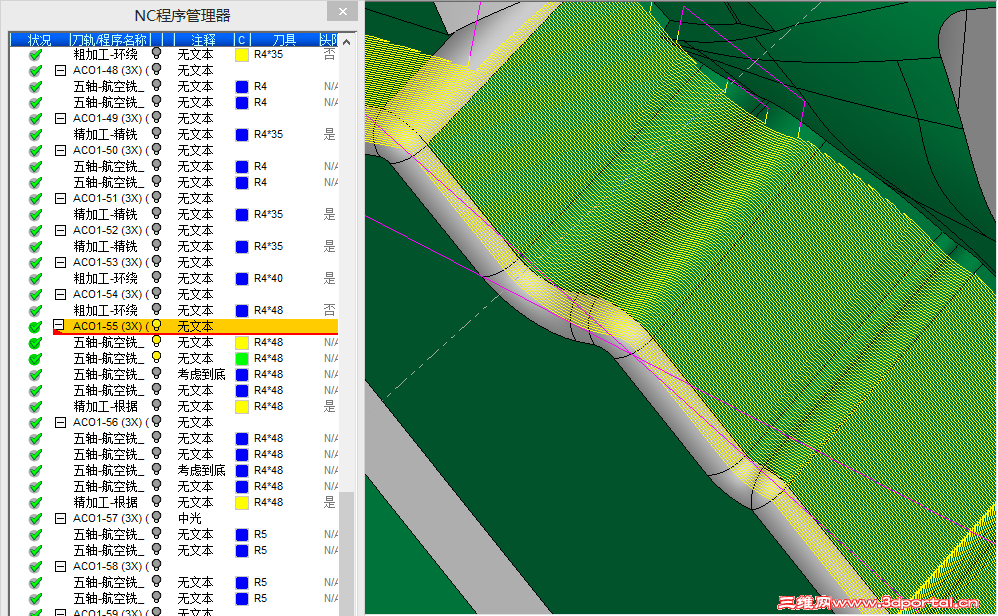Toggle the light bulb on AC01-58 row
The height and width of the screenshot is (616, 998).
pos(156,566)
